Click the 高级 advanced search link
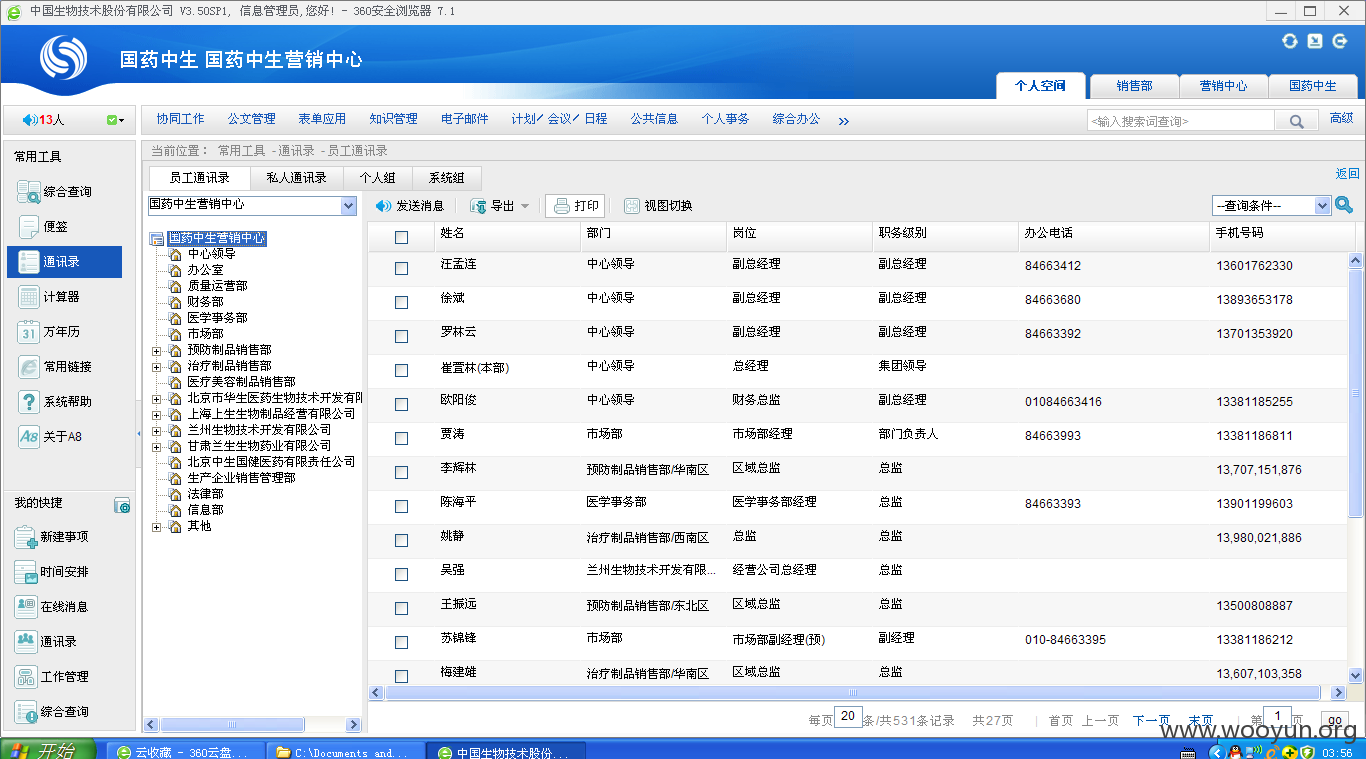The height and width of the screenshot is (759, 1366). [x=1341, y=118]
